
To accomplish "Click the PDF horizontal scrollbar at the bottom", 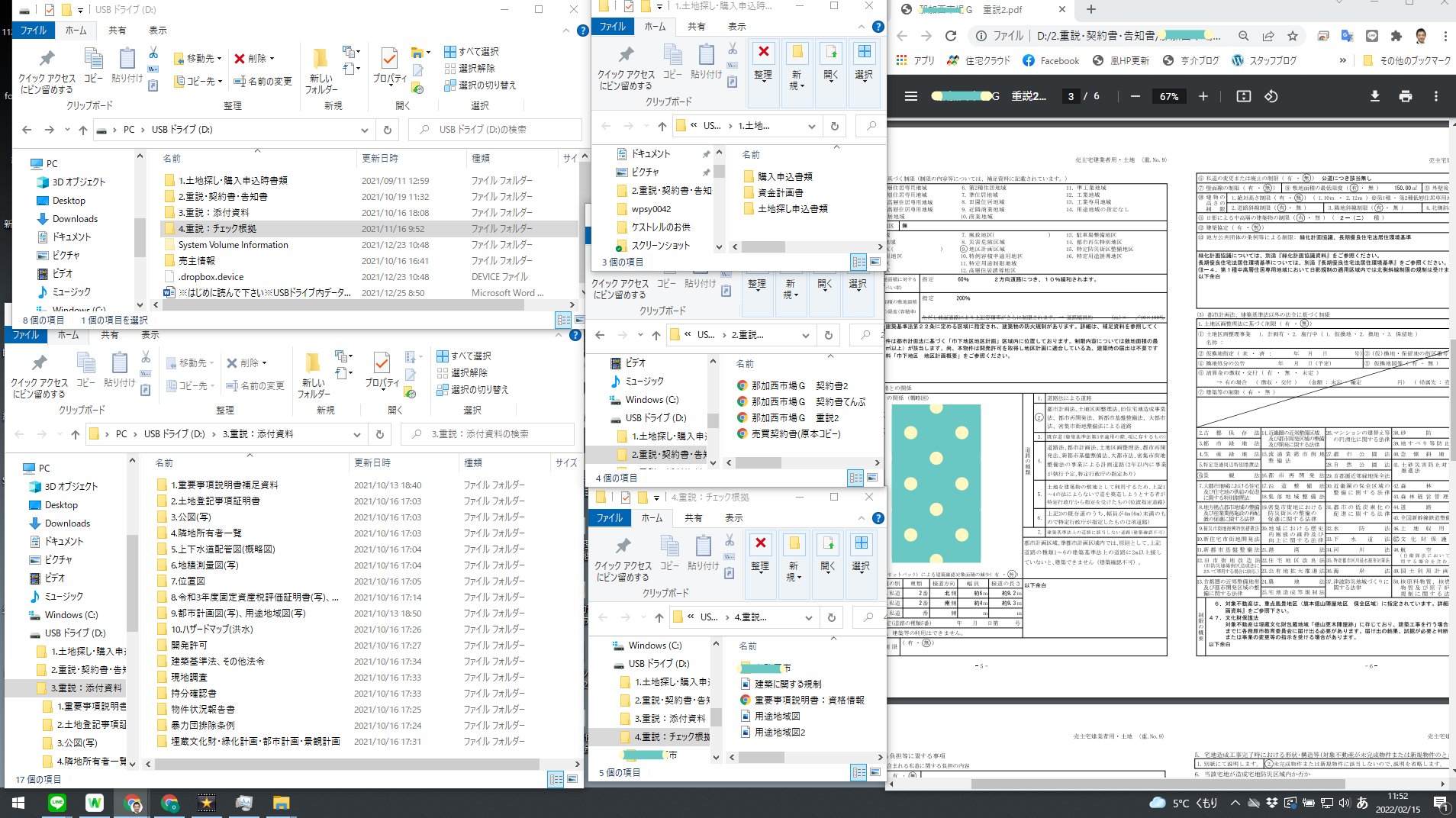I will point(1168,784).
